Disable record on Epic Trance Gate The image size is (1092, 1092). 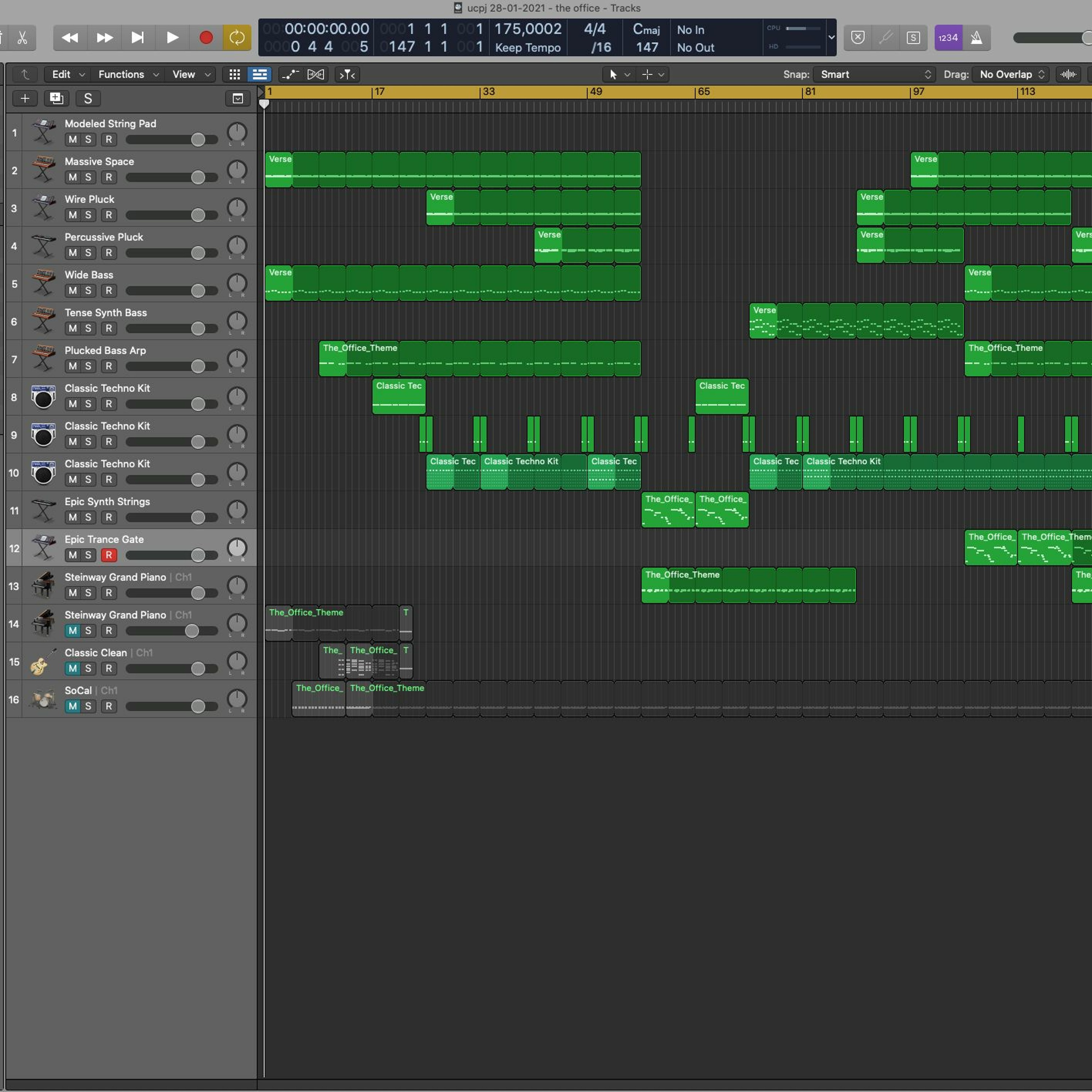[109, 555]
